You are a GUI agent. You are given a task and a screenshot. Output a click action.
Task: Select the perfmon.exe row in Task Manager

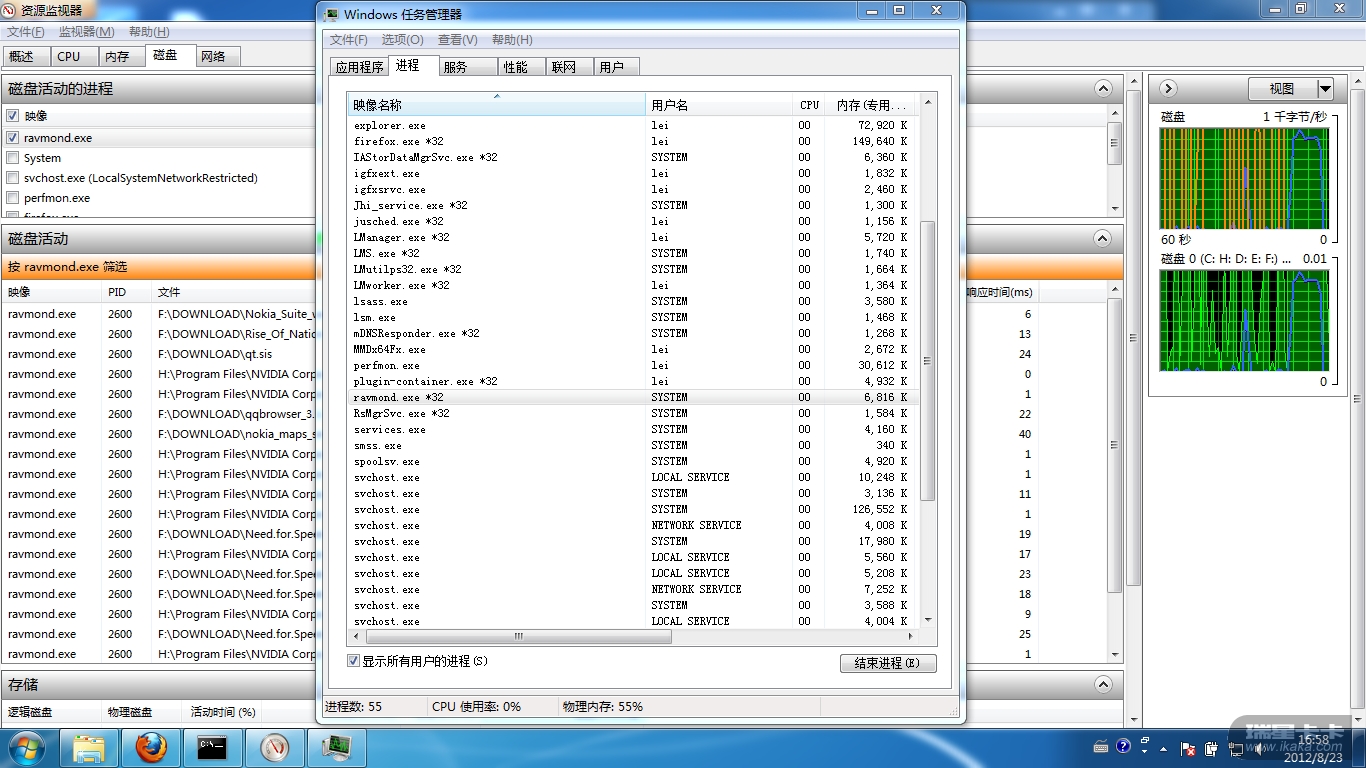click(x=633, y=365)
